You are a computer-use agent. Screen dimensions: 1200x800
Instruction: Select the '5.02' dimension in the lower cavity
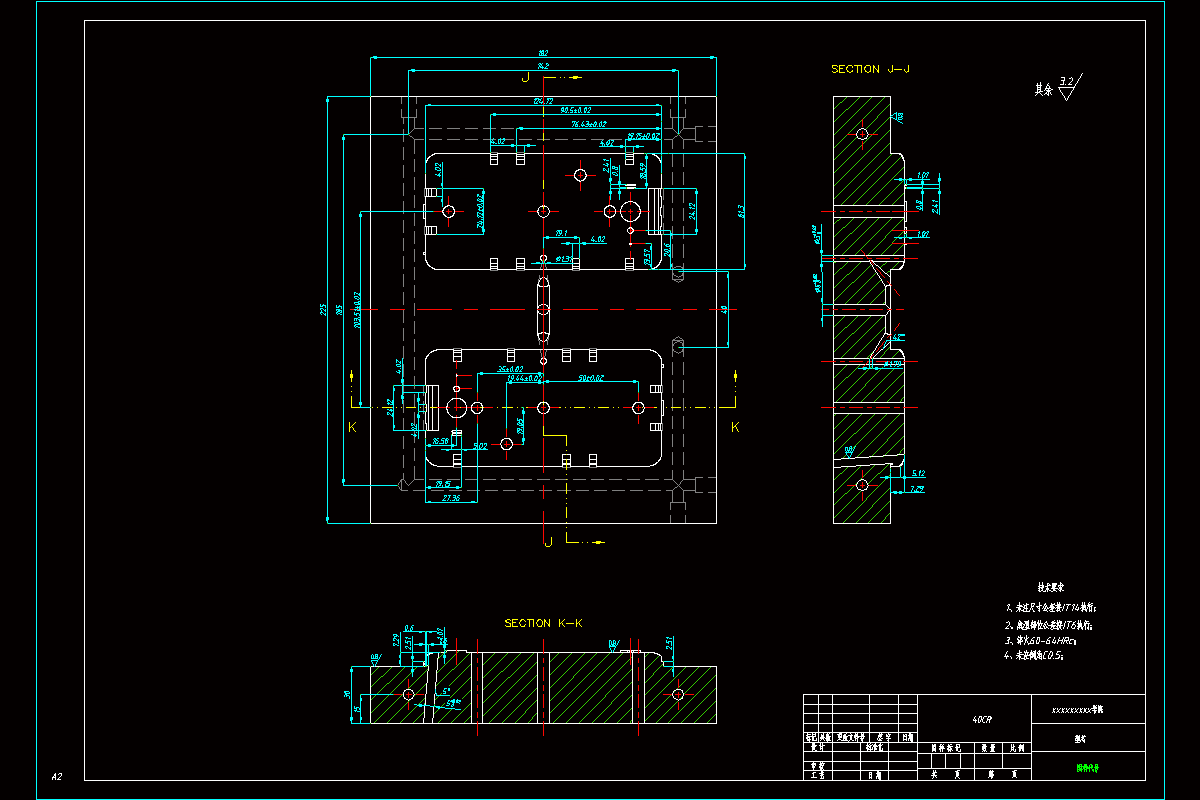click(479, 446)
